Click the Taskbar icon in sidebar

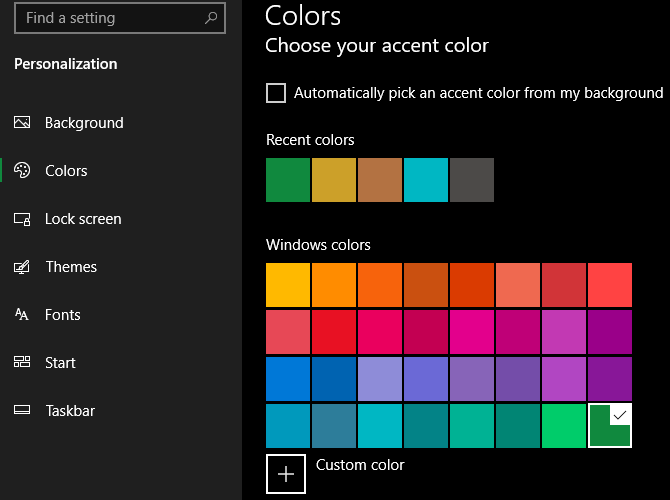click(x=22, y=411)
